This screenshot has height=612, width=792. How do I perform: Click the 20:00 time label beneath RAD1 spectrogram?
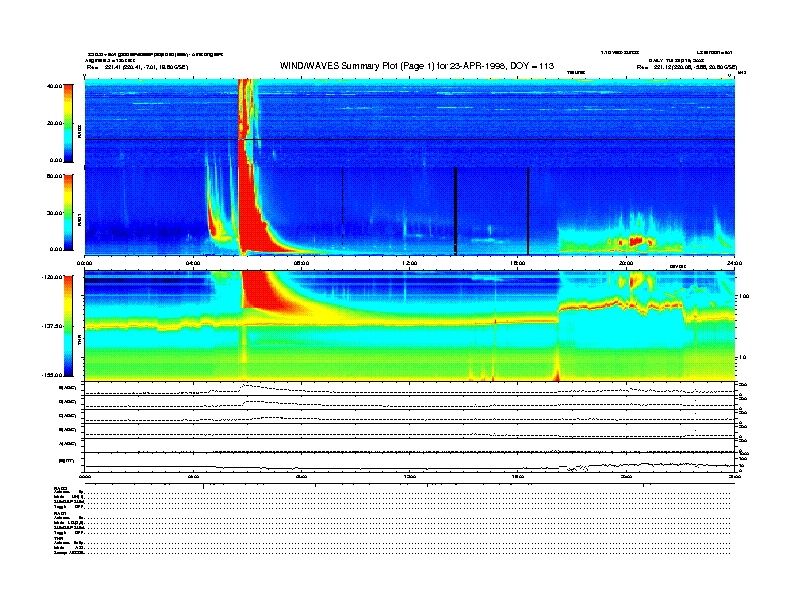626,263
